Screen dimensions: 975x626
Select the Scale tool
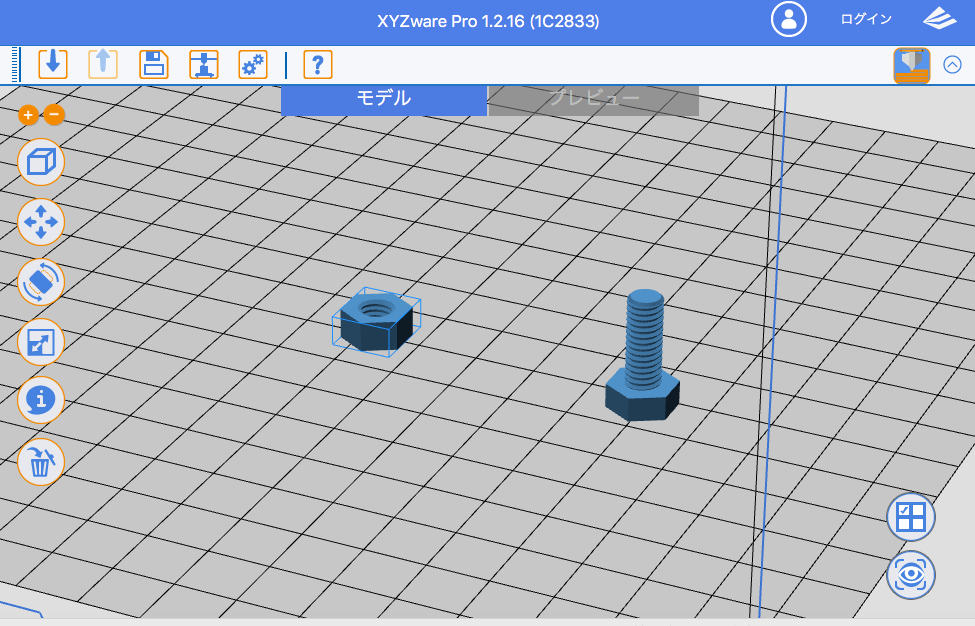[x=41, y=342]
